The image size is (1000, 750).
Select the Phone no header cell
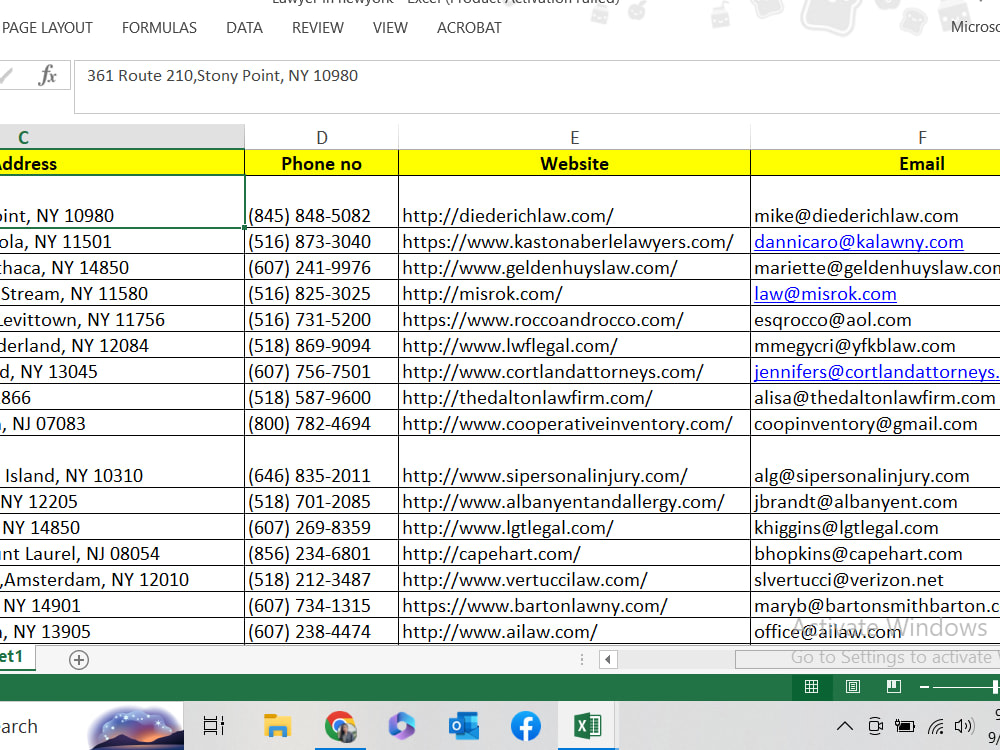(321, 163)
